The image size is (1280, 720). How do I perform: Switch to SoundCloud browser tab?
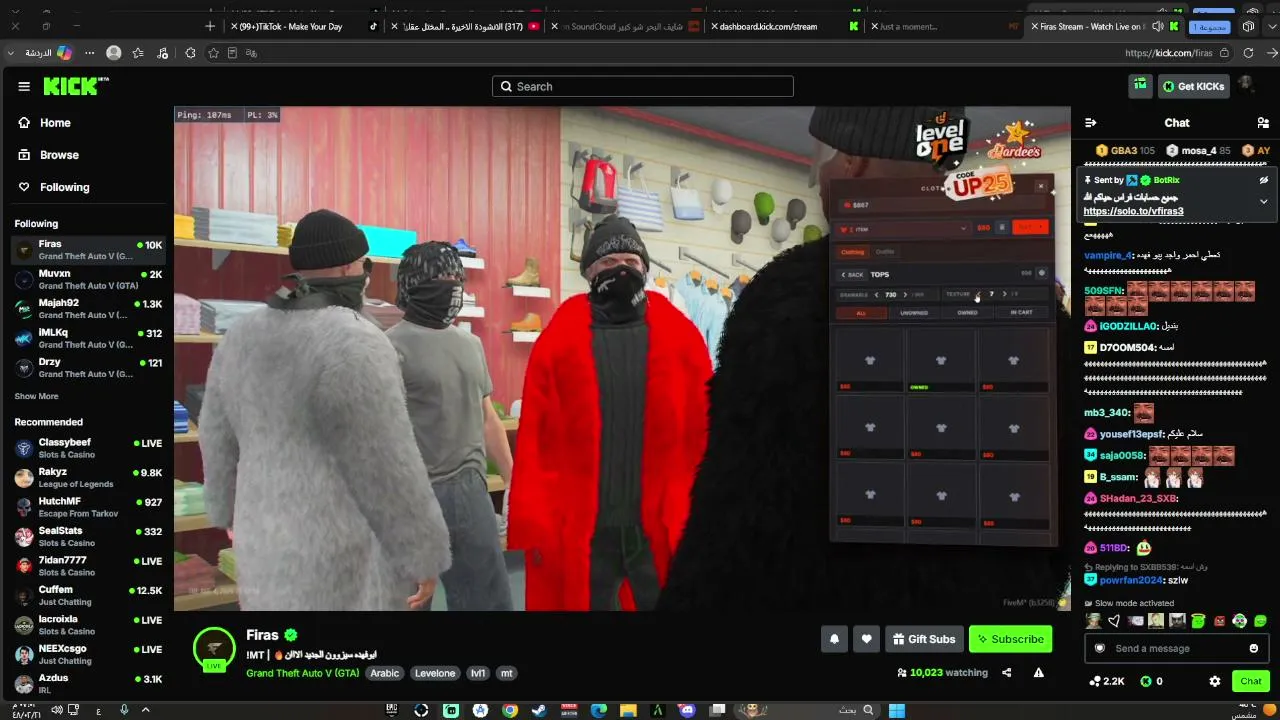(625, 26)
